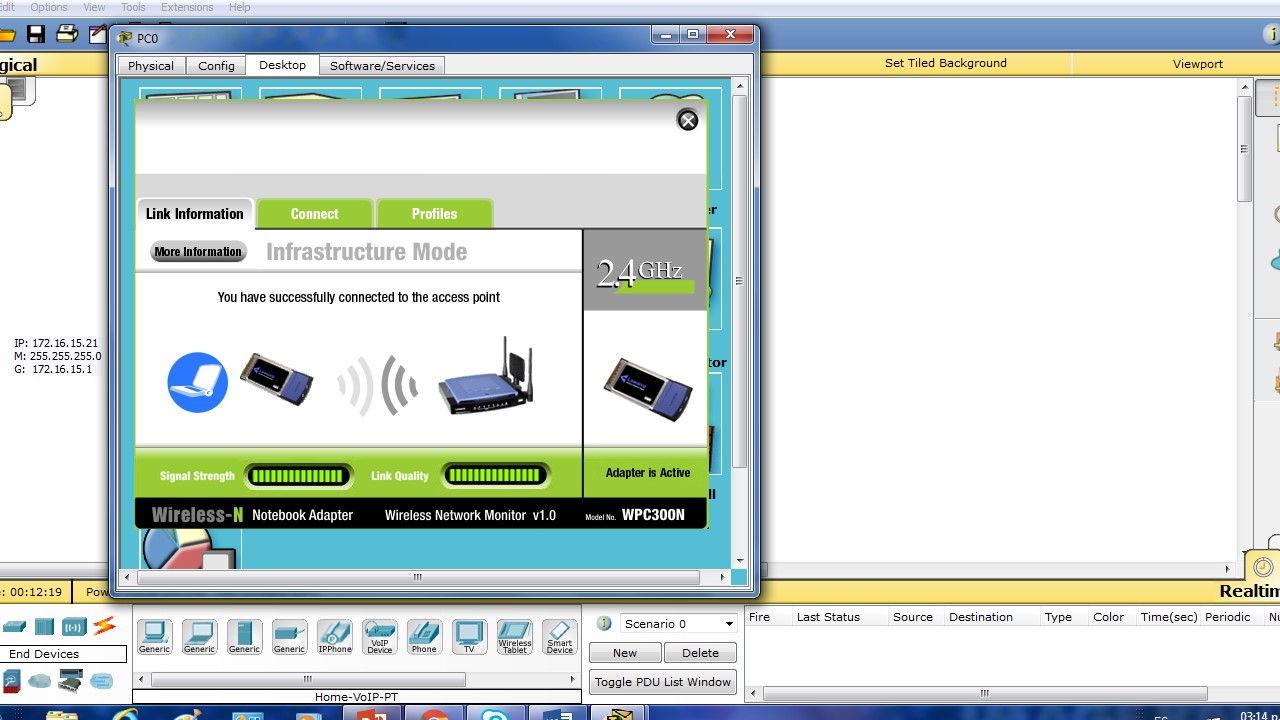Click the 2.4 GHz logo
This screenshot has height=720, width=1280.
point(644,272)
